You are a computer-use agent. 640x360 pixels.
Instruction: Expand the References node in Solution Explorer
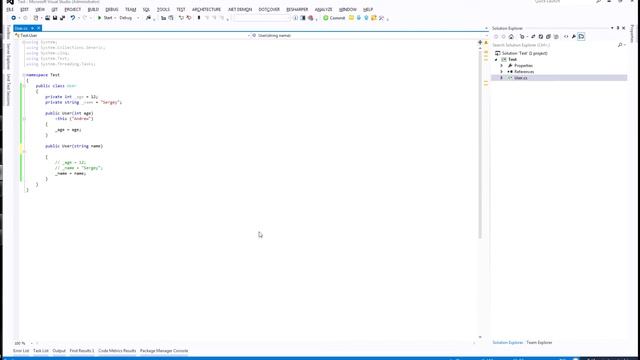pyautogui.click(x=502, y=71)
